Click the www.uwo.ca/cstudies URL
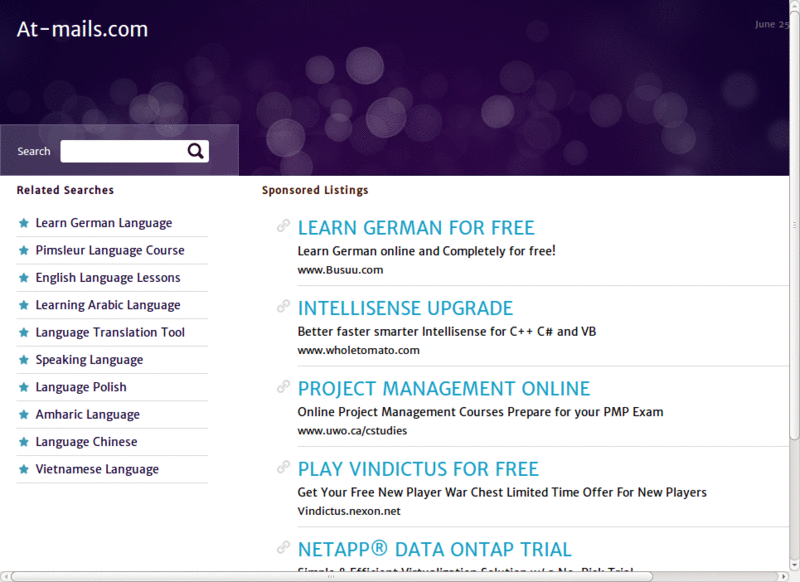The image size is (800, 582). point(352,431)
